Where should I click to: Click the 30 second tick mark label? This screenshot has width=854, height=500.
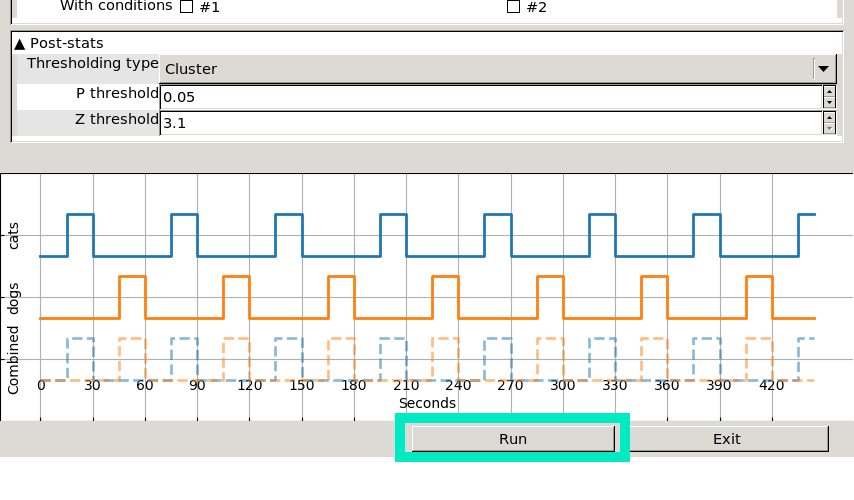coord(93,386)
